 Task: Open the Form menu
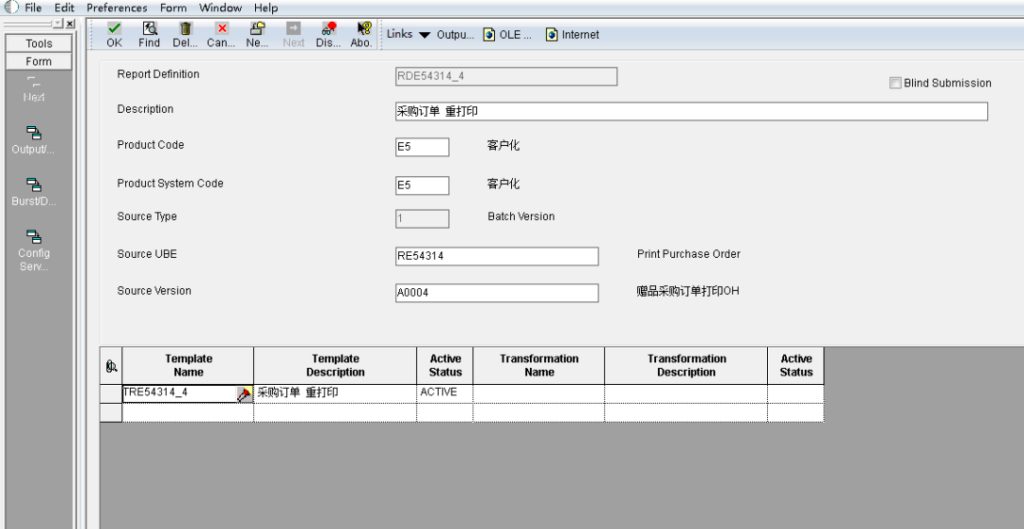pos(173,8)
